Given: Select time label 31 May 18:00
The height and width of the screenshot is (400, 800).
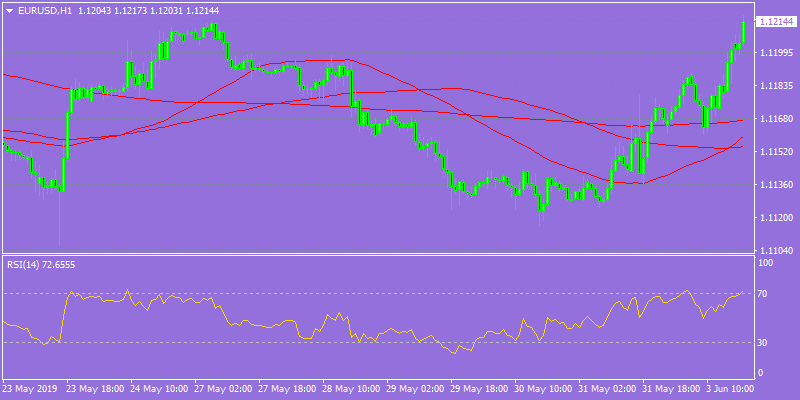Looking at the screenshot, I should click(x=672, y=389).
